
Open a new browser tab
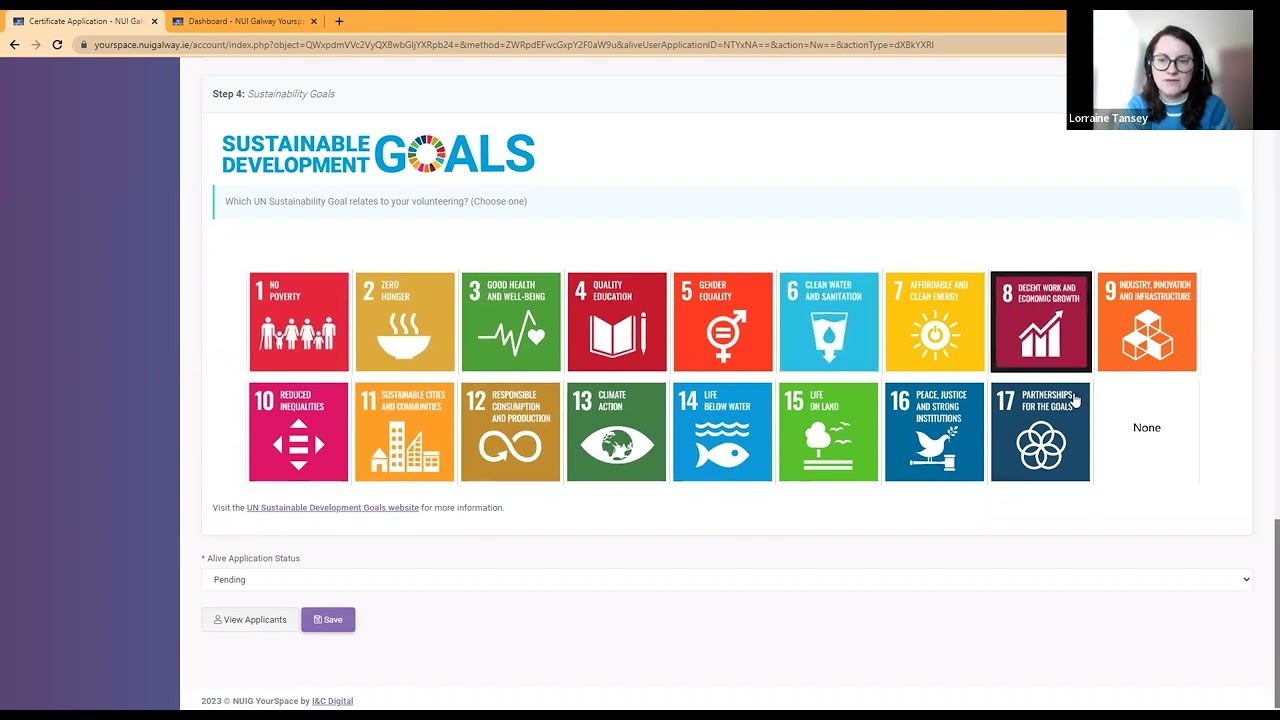[339, 21]
